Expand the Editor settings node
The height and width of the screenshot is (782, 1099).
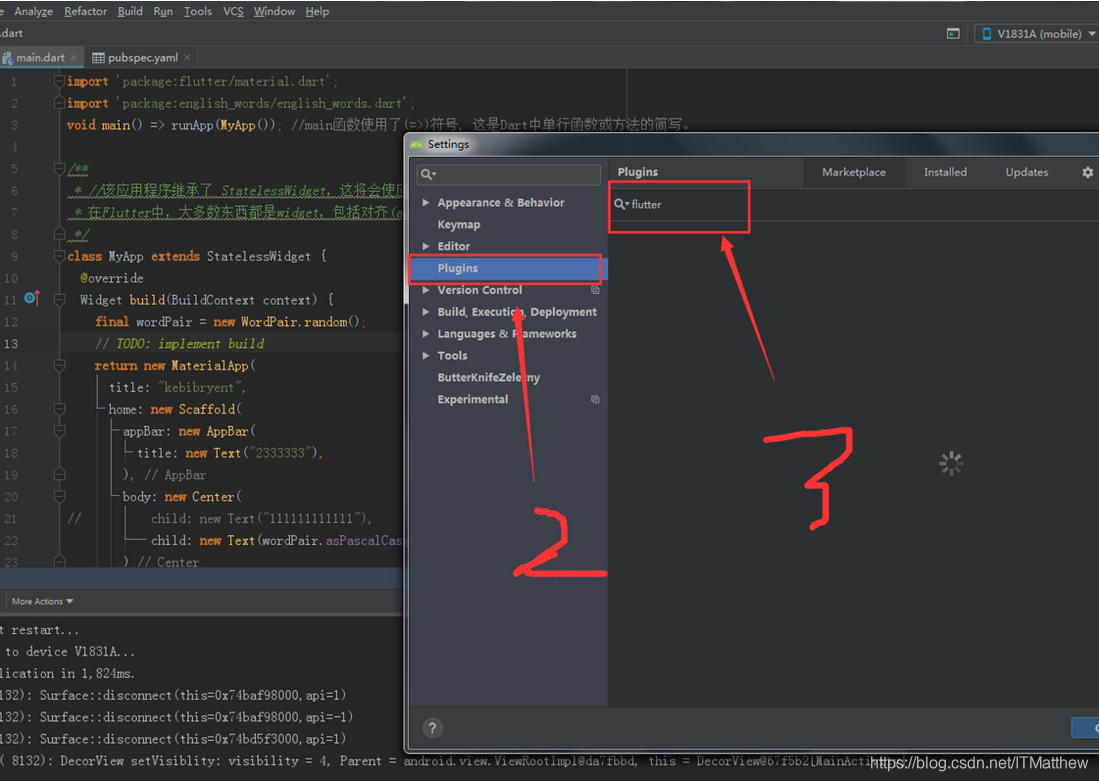(x=425, y=246)
